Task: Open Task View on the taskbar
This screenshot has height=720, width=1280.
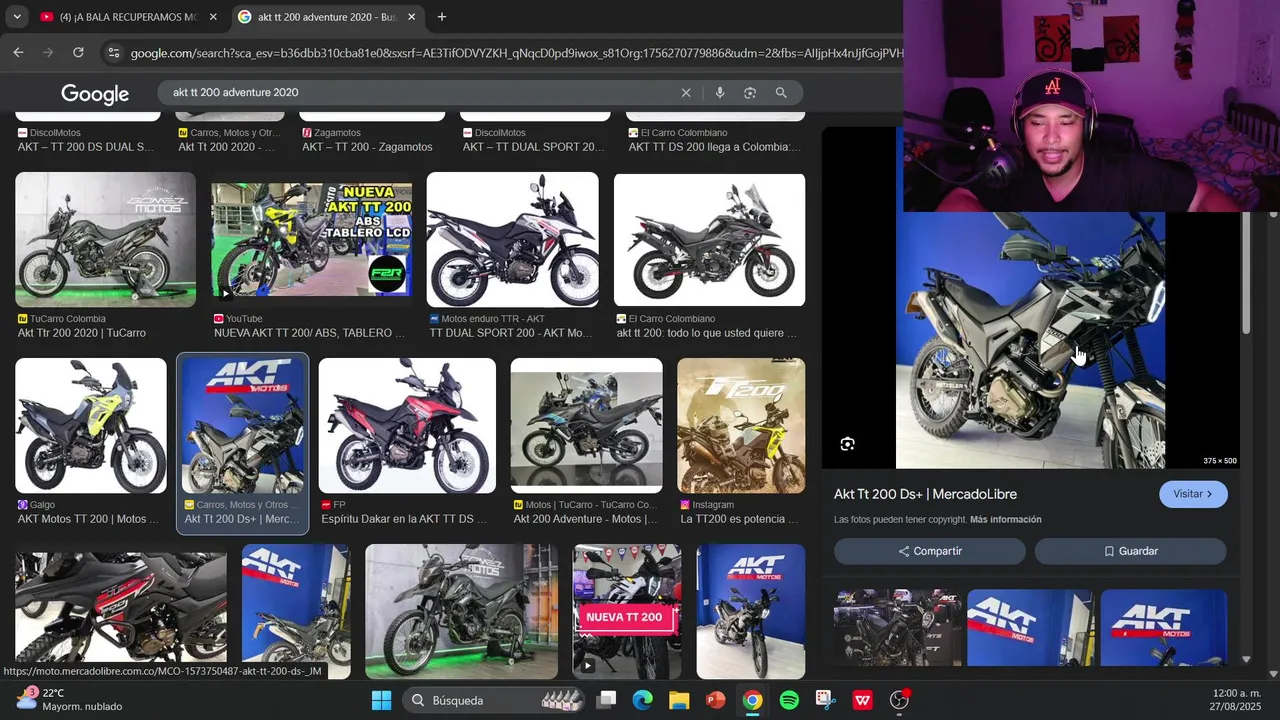Action: (607, 700)
